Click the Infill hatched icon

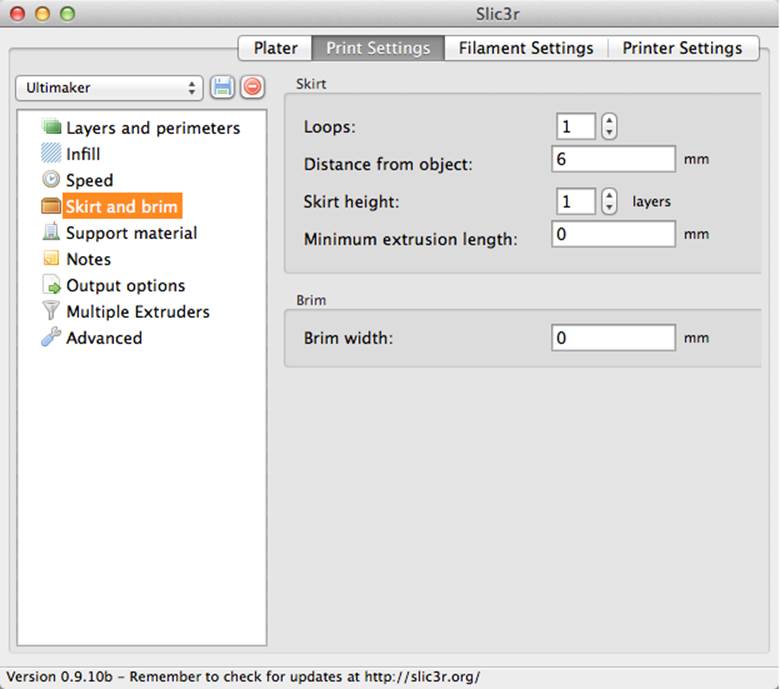point(51,153)
